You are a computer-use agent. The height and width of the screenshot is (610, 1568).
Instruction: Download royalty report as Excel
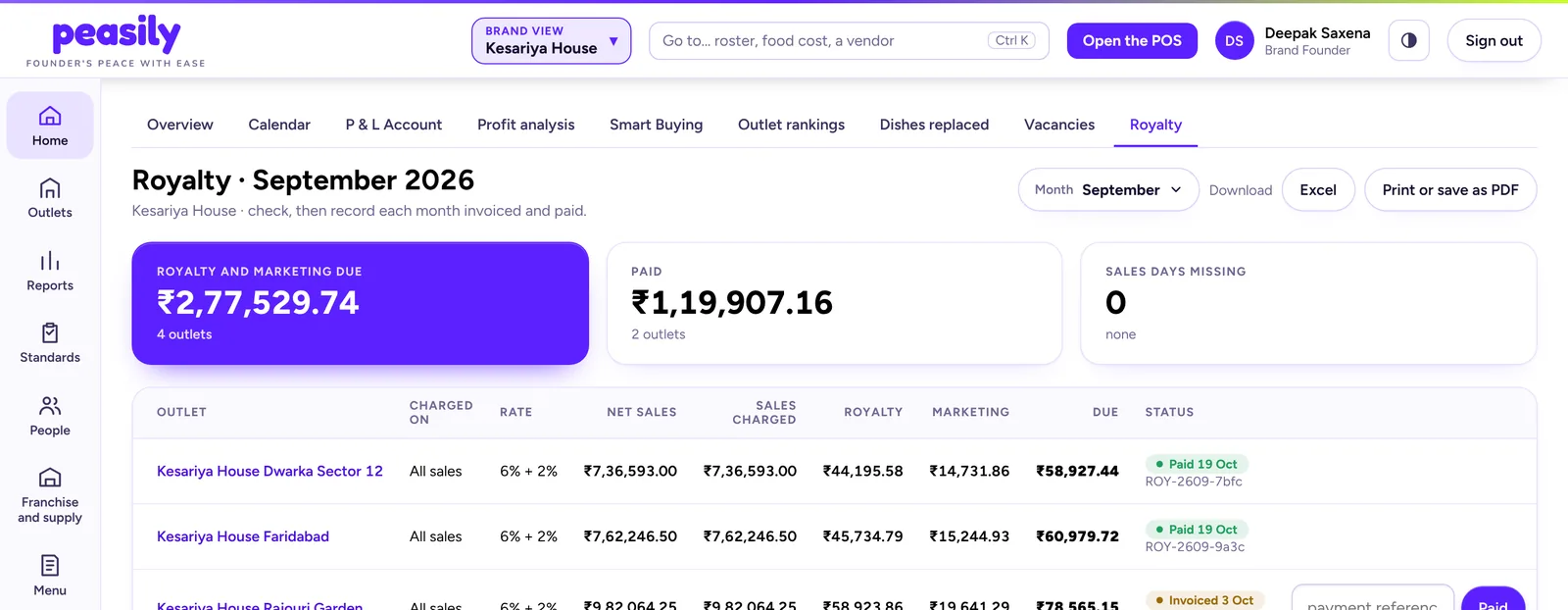pos(1318,189)
